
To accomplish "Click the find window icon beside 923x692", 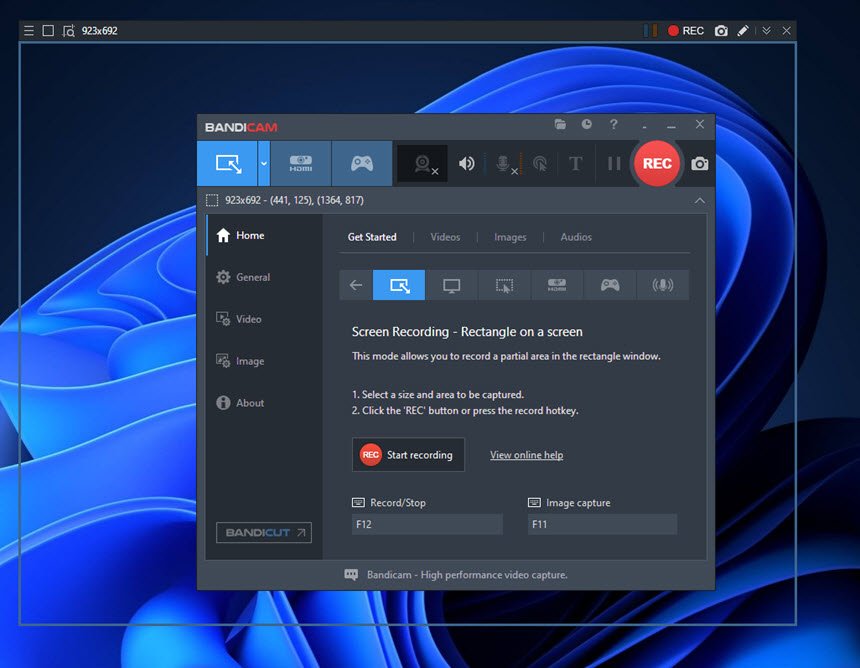I will point(69,31).
